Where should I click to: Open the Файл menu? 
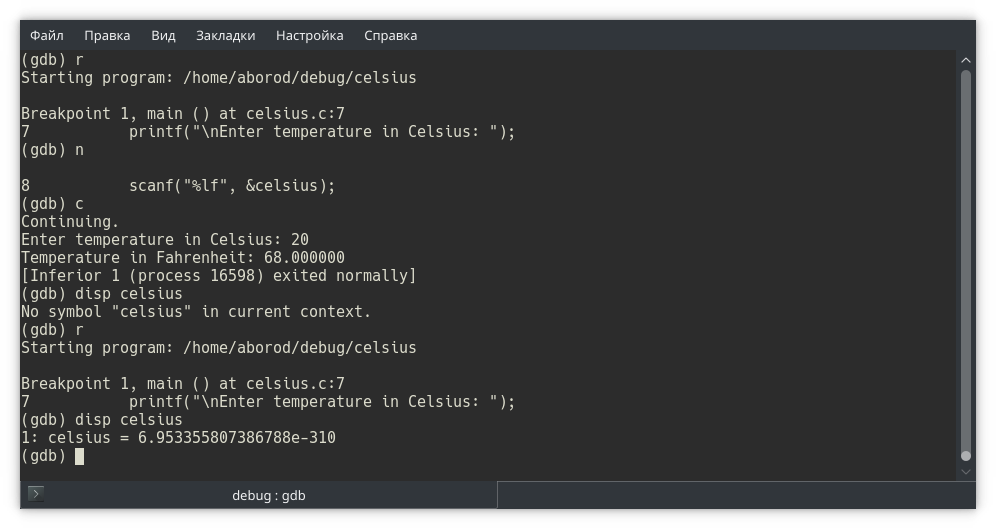(47, 35)
